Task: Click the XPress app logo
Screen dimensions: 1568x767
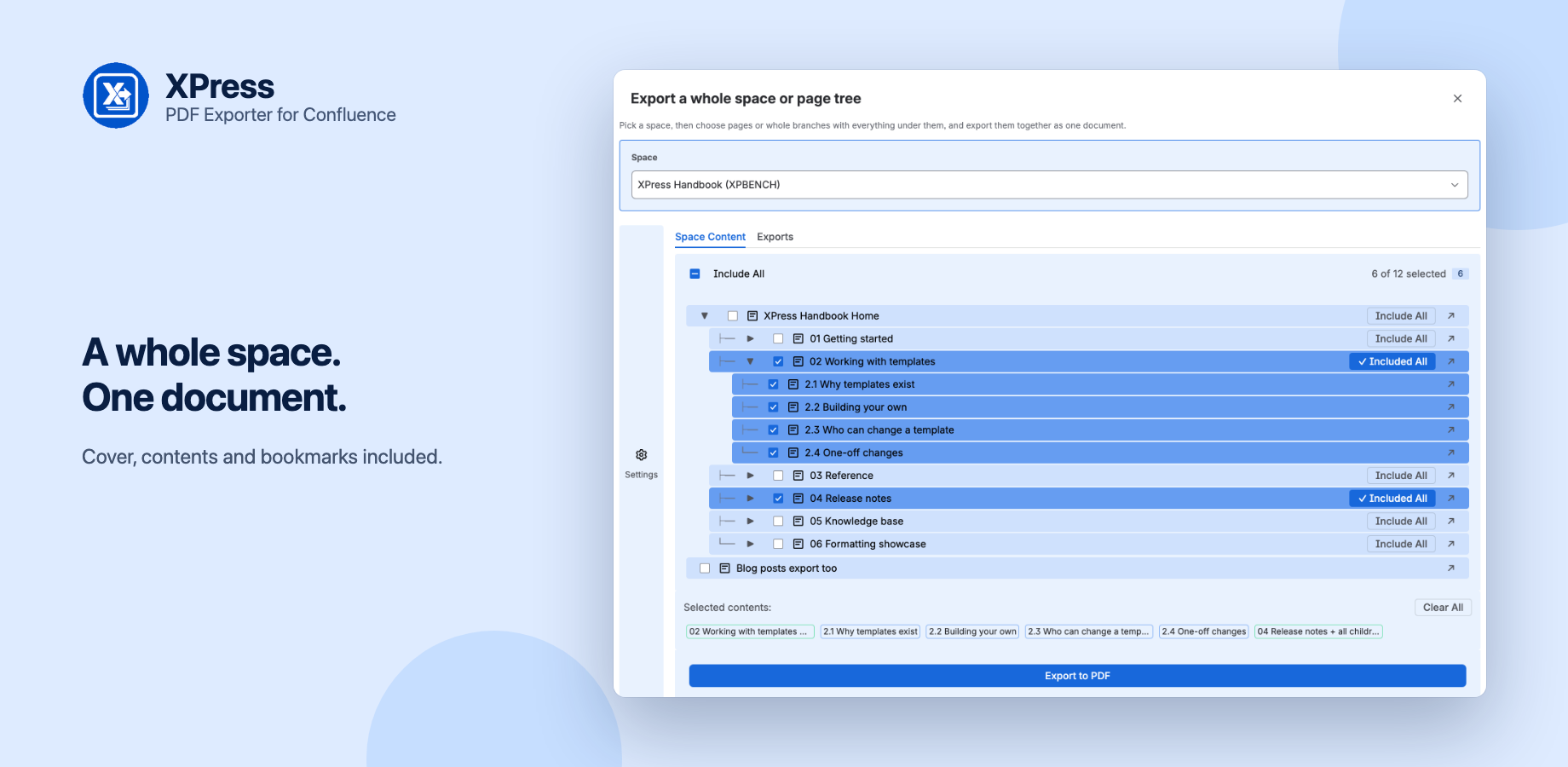Action: pos(116,95)
